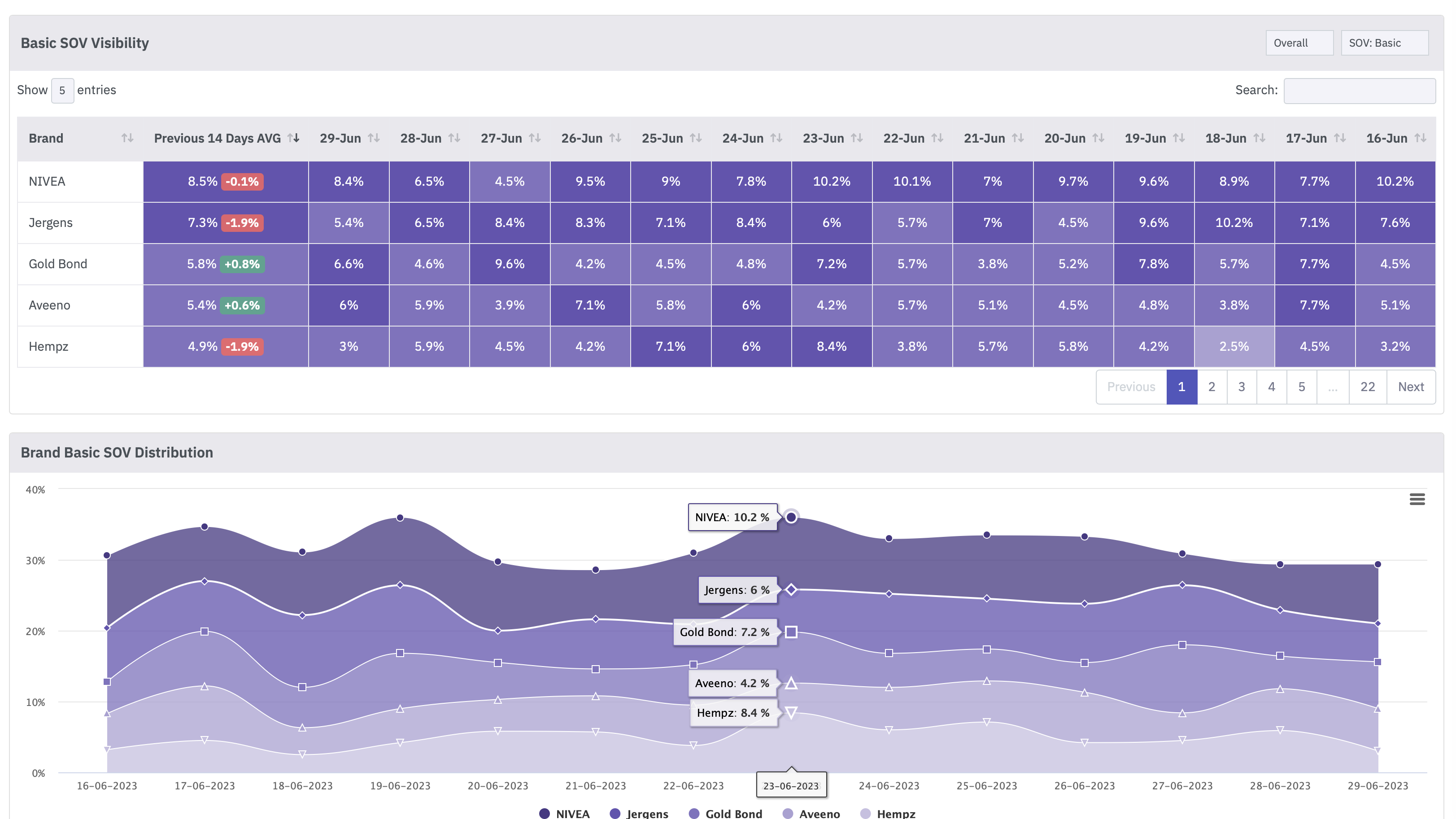Sort by Brand column arrows
The width and height of the screenshot is (1456, 819).
click(127, 138)
